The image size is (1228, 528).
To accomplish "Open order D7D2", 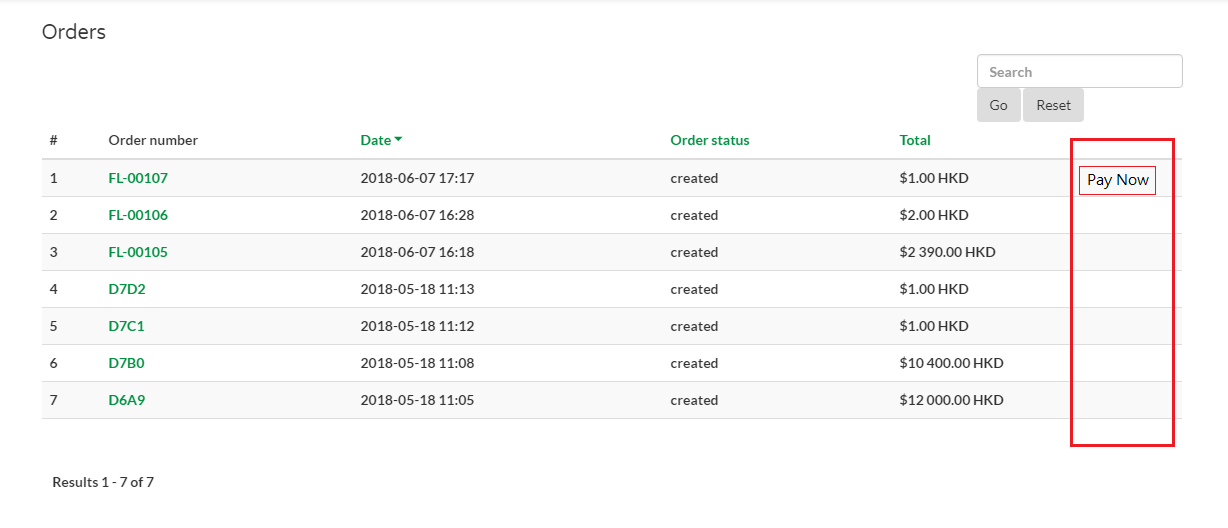I will (x=127, y=289).
